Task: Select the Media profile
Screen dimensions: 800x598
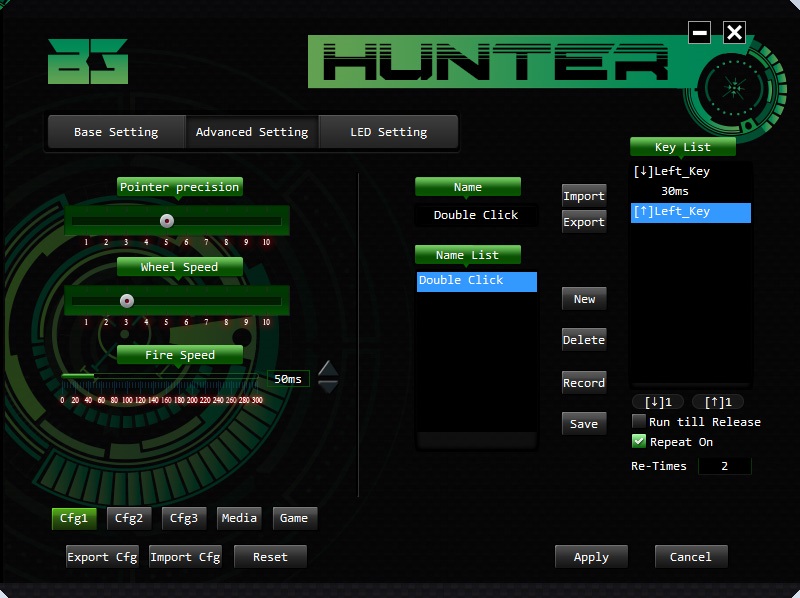Action: coord(239,518)
